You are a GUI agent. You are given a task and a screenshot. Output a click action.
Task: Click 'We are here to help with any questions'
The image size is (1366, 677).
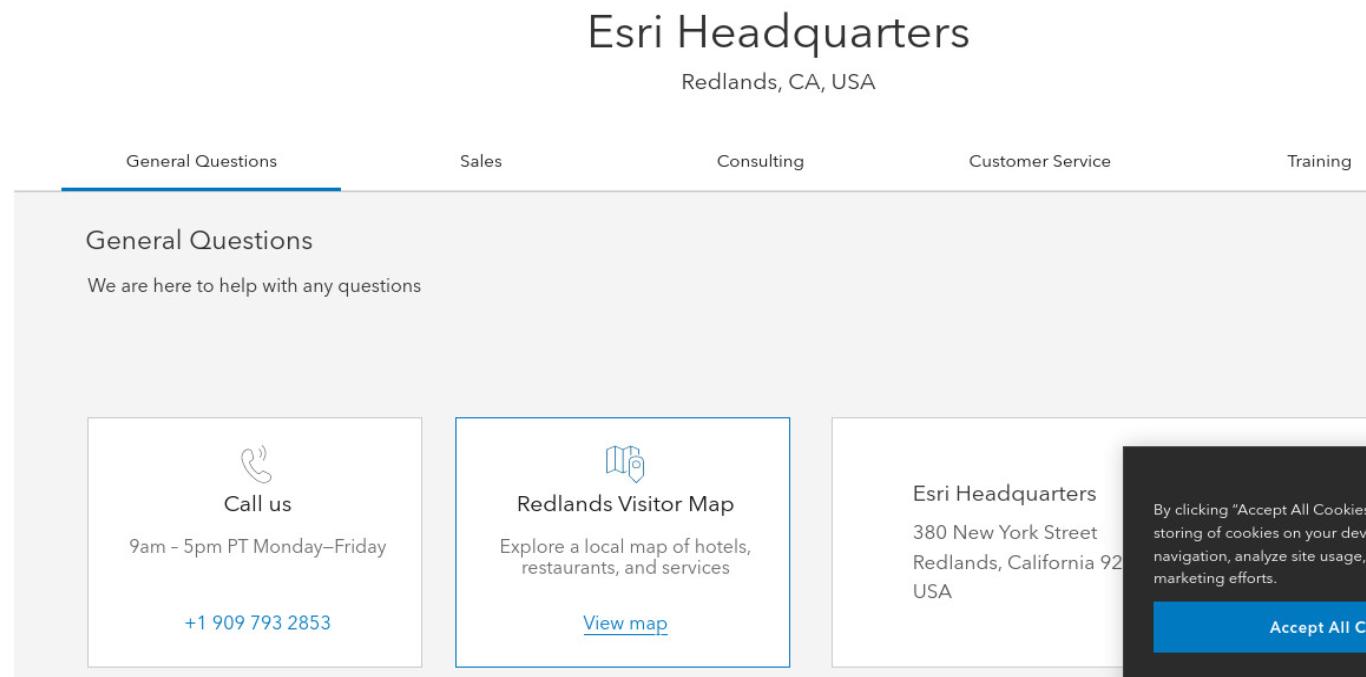click(254, 286)
